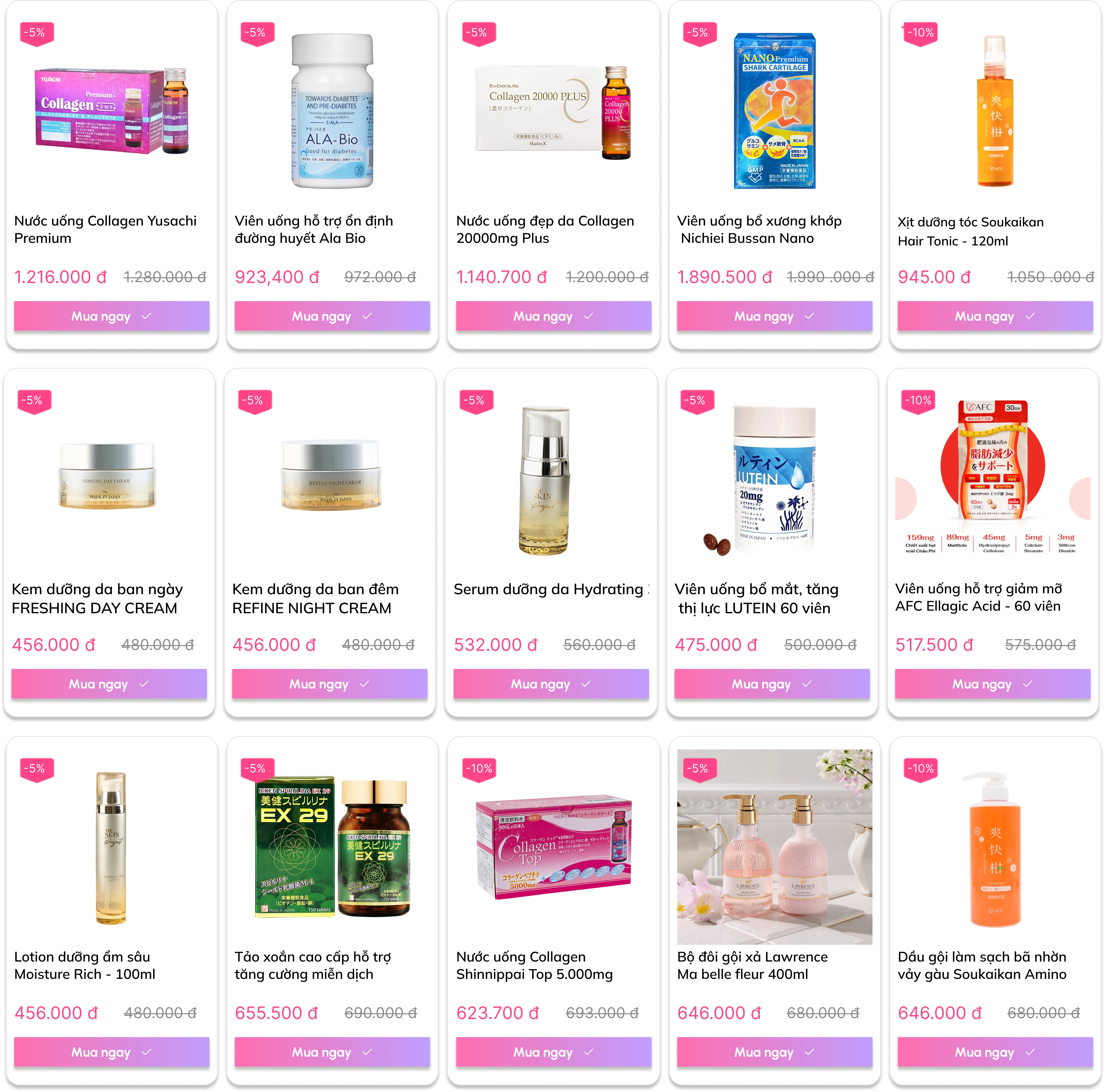Click Mua ngay for Collagen 20000mg Plus
Screen dimensions: 1105x1092
tap(554, 316)
